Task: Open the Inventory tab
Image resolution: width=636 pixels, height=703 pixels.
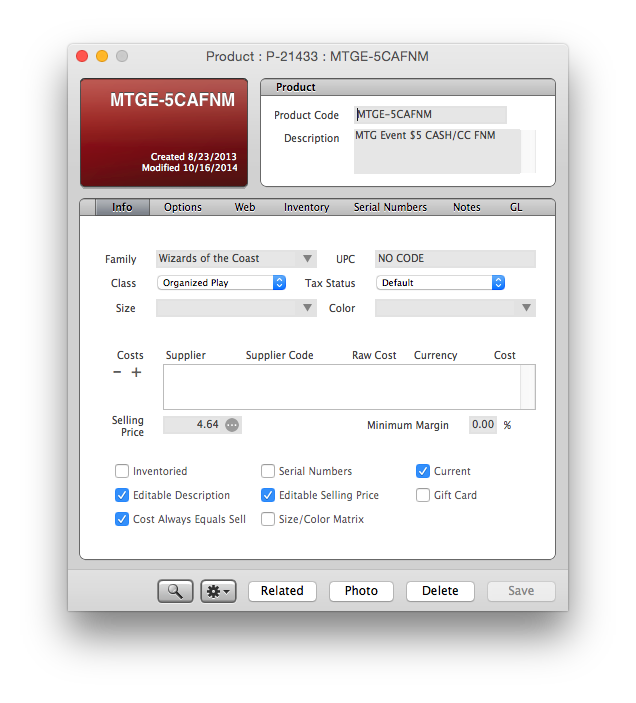Action: point(307,207)
